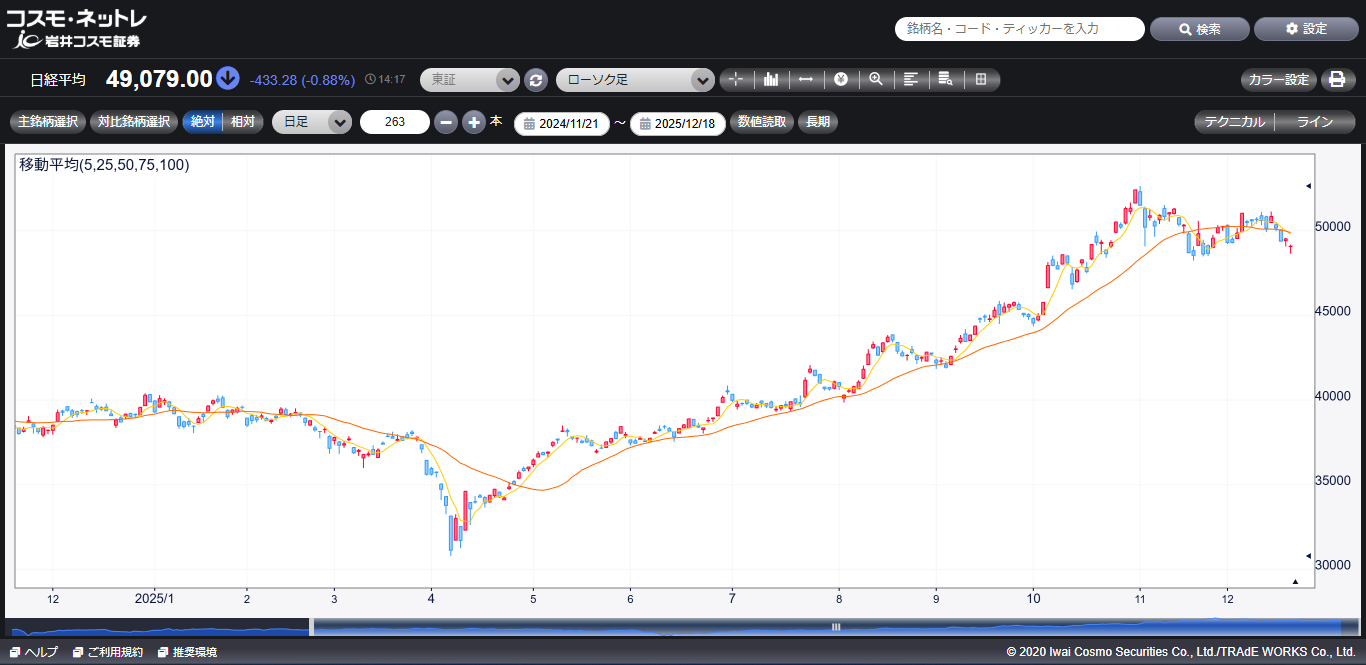Refresh the chart using the reload icon

point(536,80)
